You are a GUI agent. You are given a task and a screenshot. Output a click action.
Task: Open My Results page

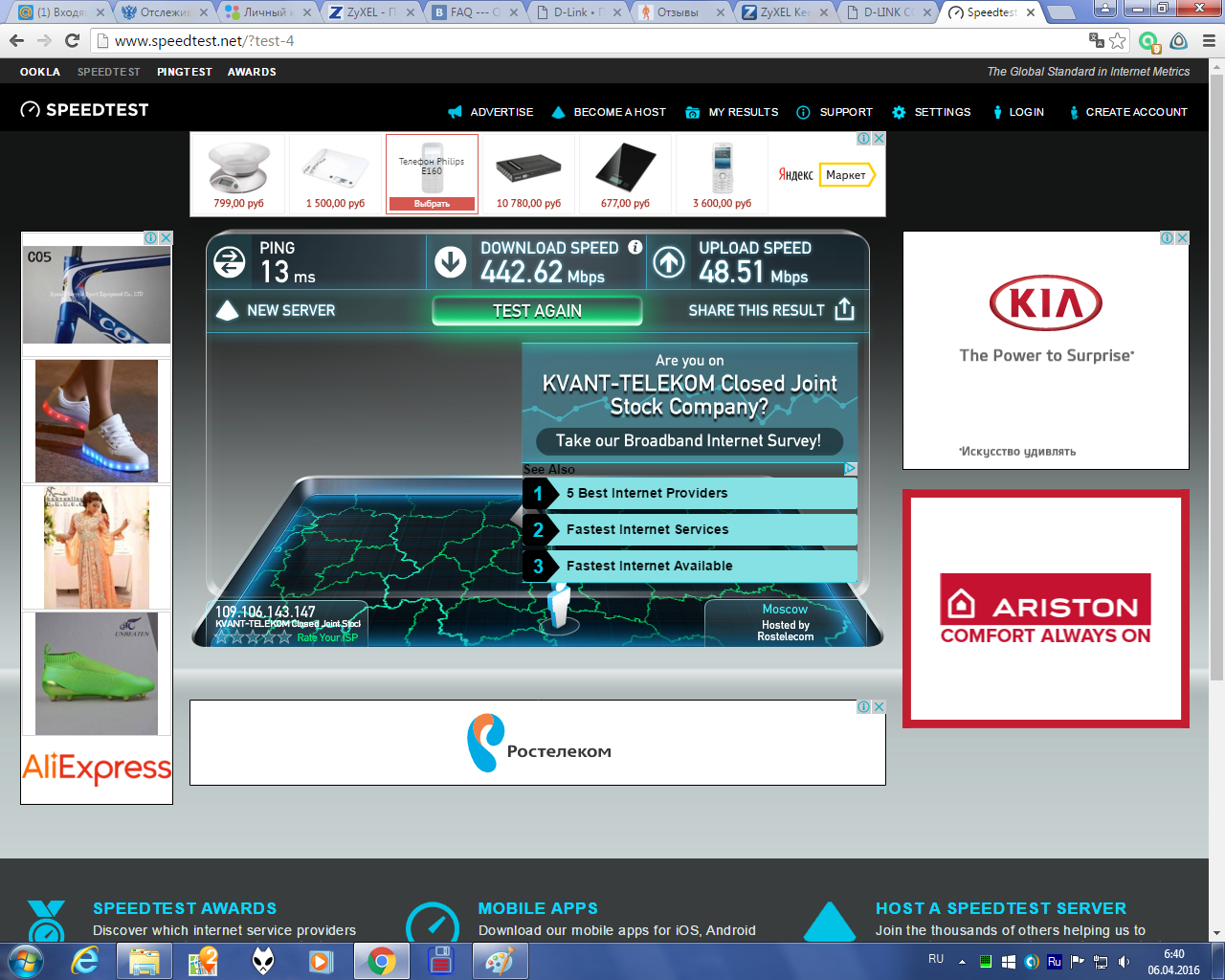744,112
